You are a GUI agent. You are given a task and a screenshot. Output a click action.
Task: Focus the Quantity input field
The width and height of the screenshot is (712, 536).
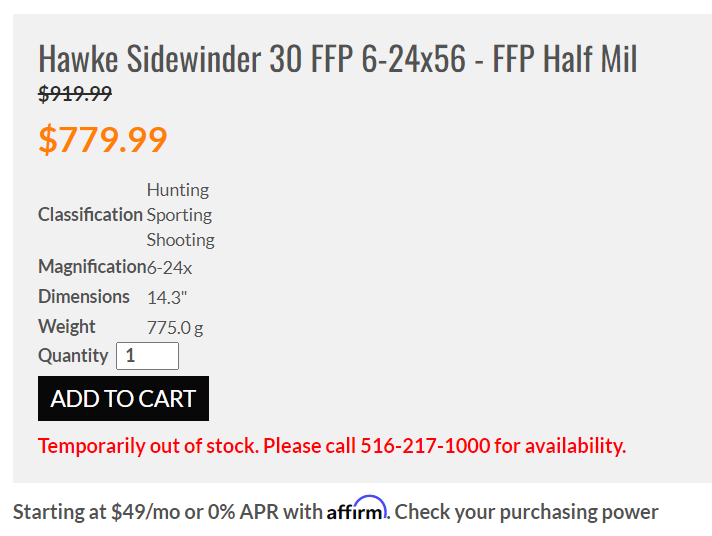point(148,356)
